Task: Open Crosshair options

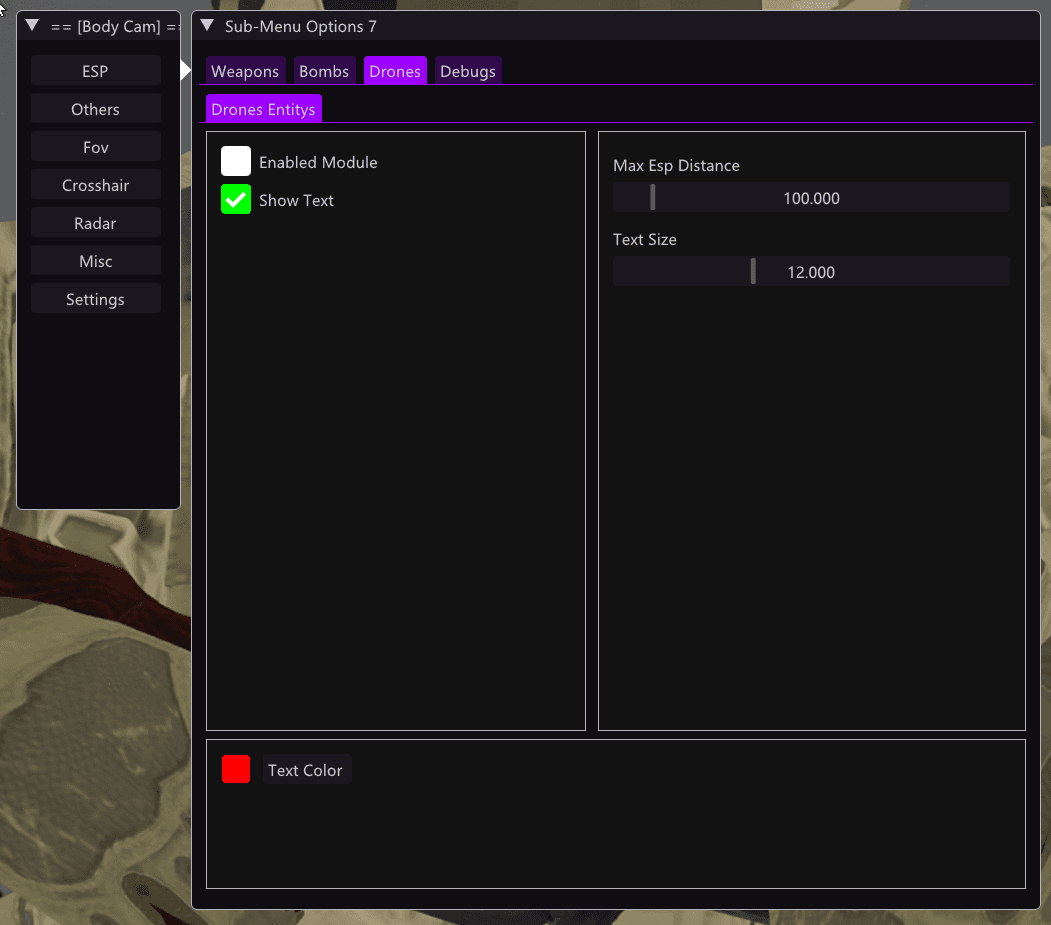Action: [x=95, y=185]
